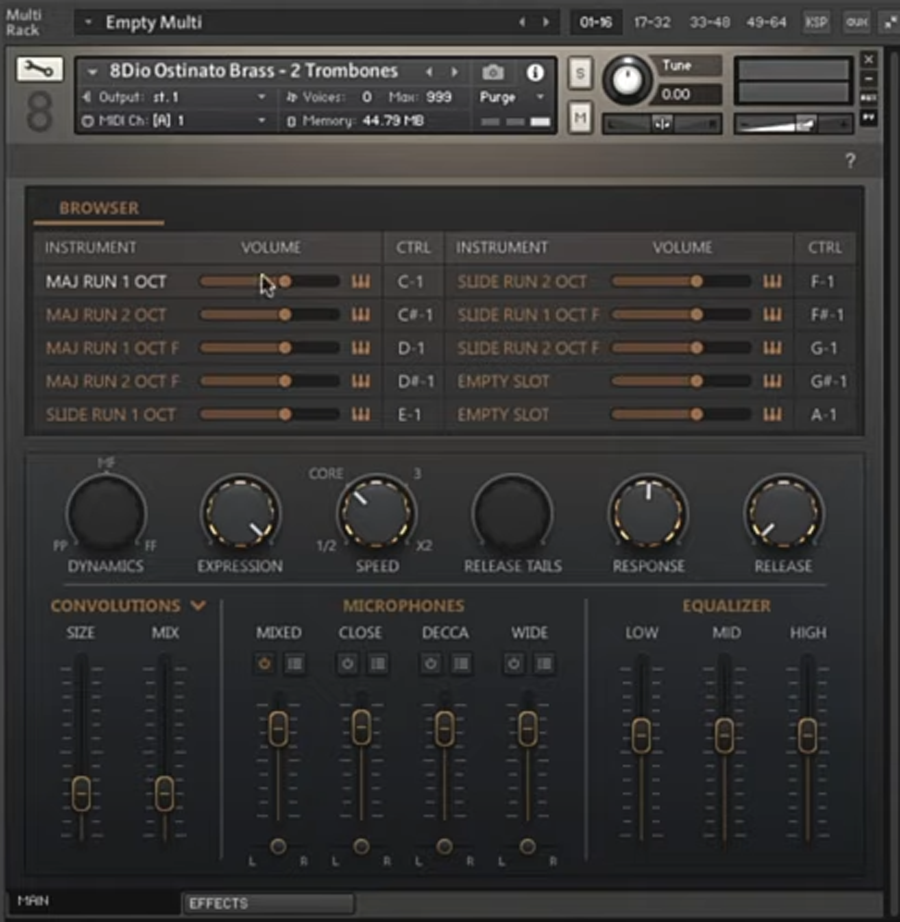Select MAJ RUN 2 OCT instrument

click(x=106, y=315)
